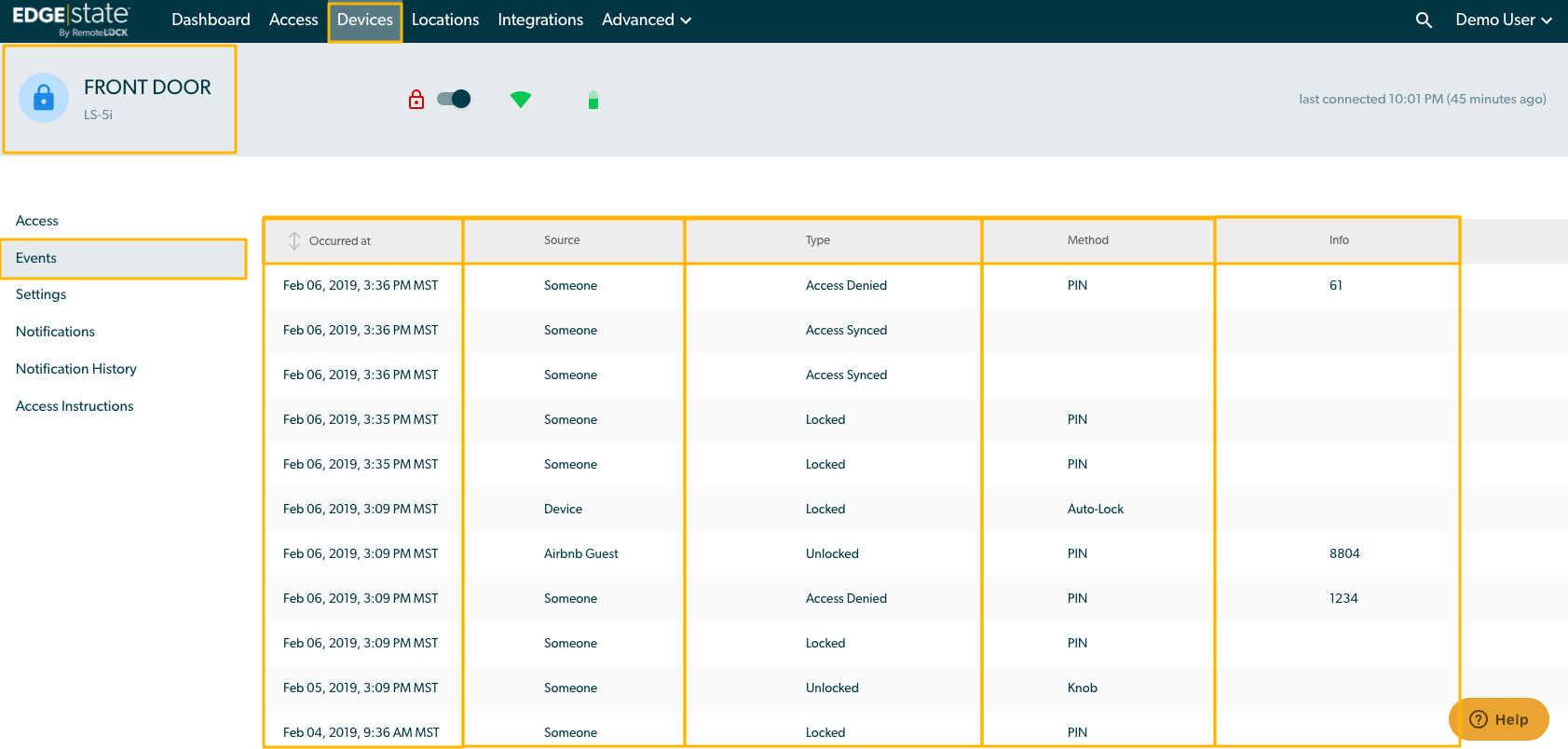Click the Occurred at sort arrows icon

pyautogui.click(x=294, y=240)
